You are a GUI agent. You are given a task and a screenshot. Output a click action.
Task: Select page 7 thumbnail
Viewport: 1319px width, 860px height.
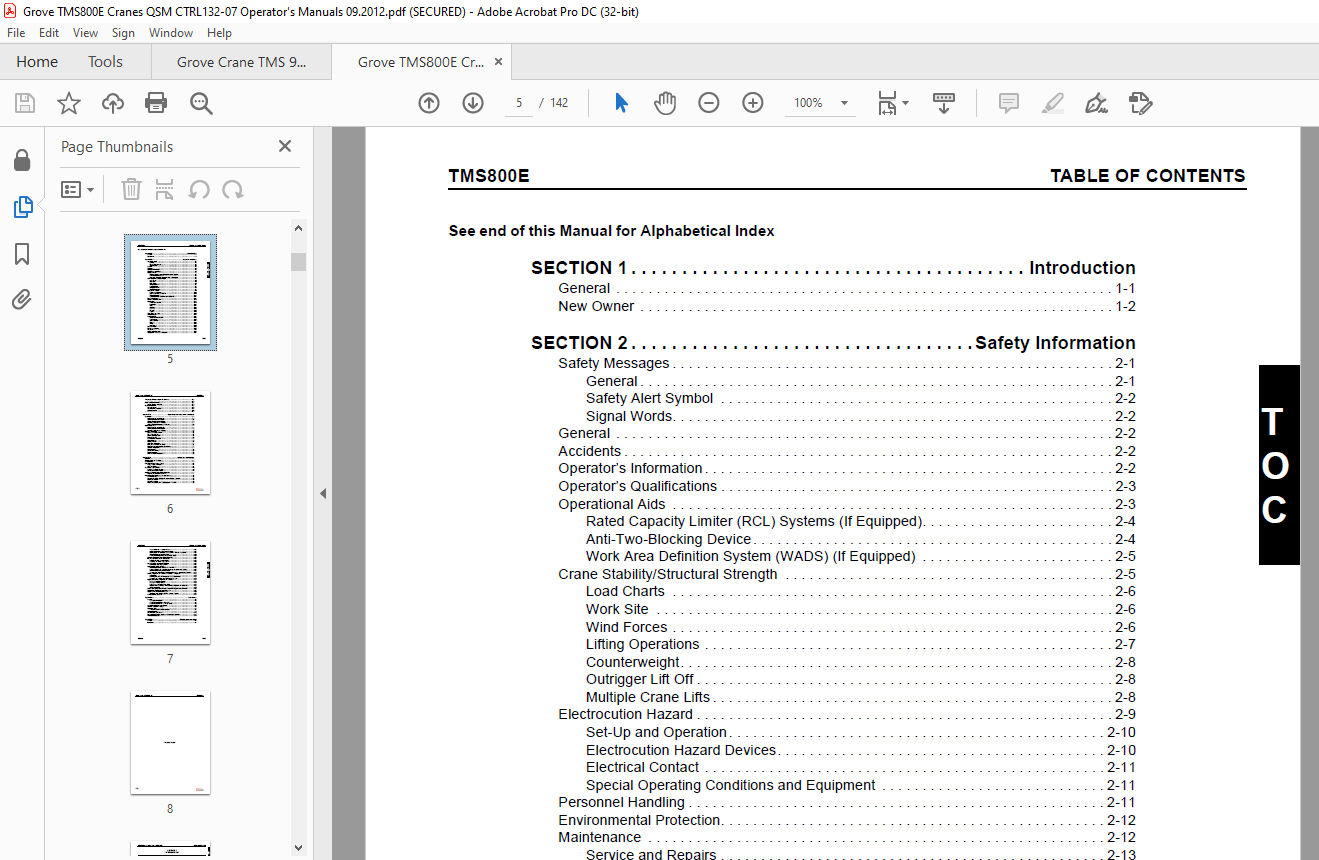click(x=170, y=593)
